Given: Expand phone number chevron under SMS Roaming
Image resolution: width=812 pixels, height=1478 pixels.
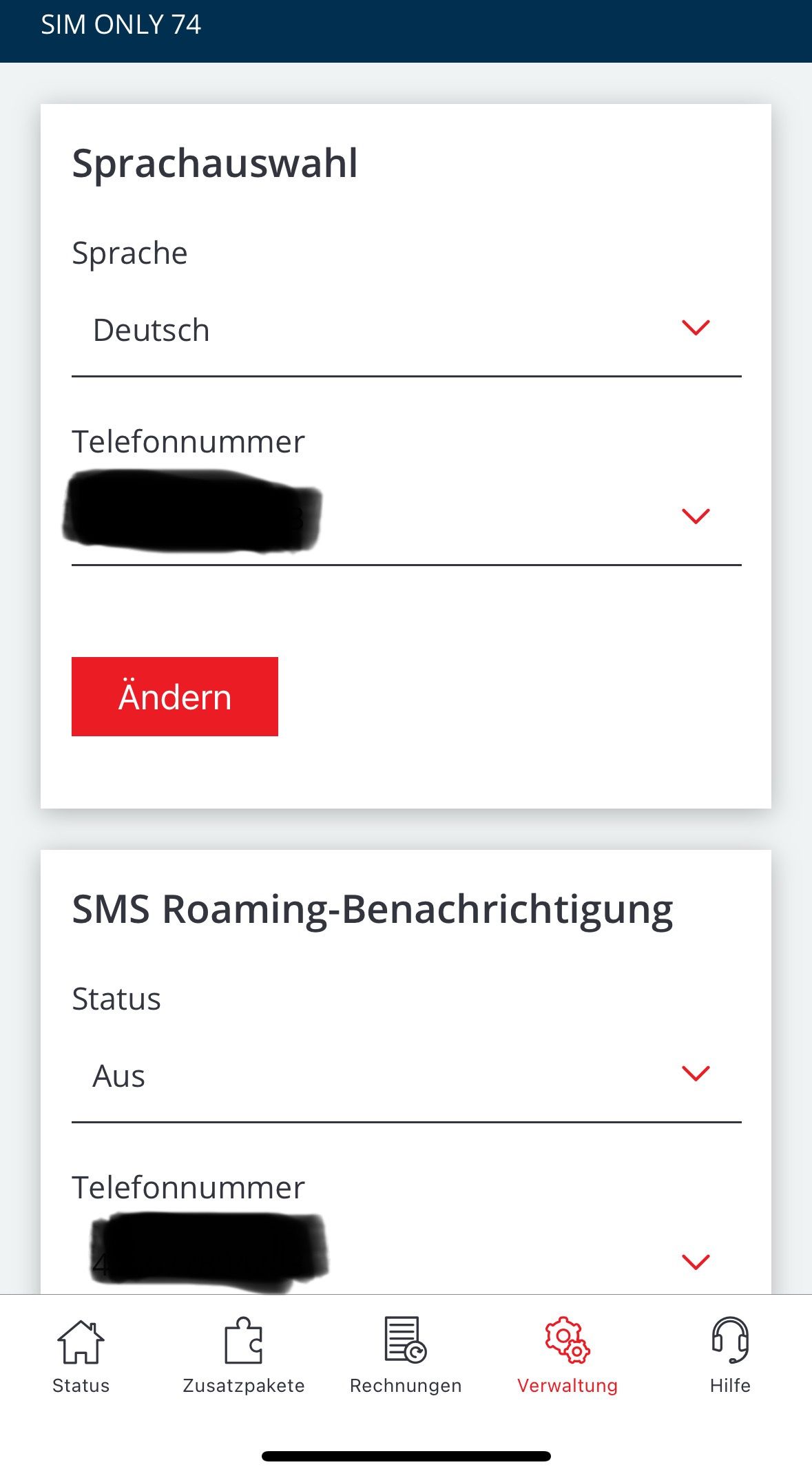Looking at the screenshot, I should coord(695,1262).
